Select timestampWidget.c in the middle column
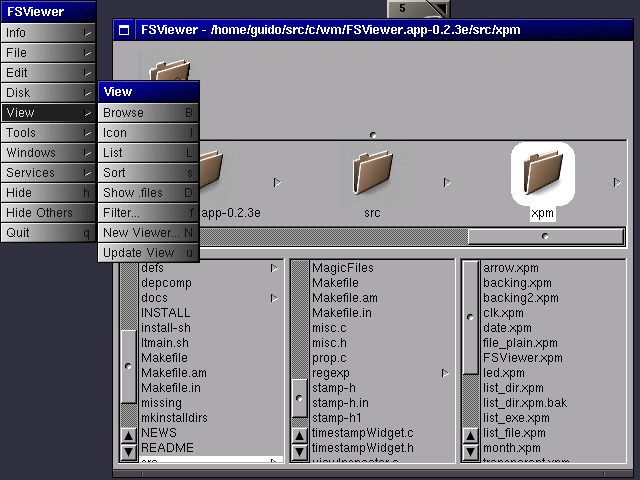This screenshot has width=640, height=480. [x=362, y=432]
